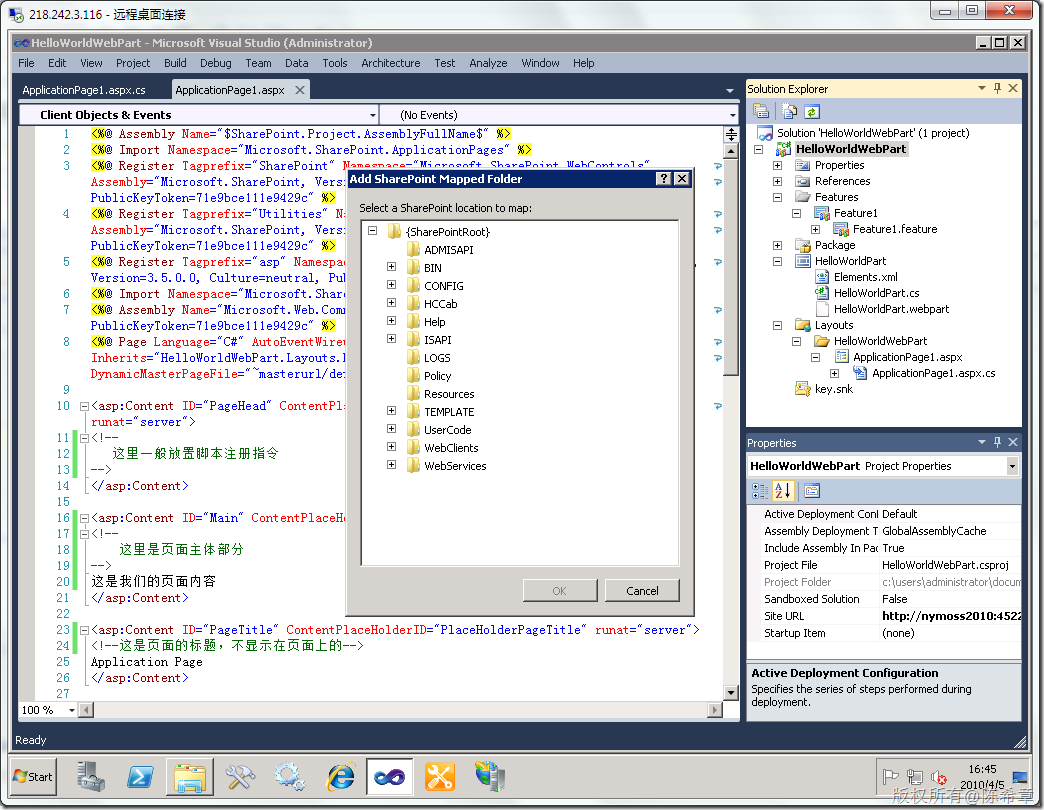Select HelloWorldPart.webpart file in Solution Explorer

pos(892,309)
